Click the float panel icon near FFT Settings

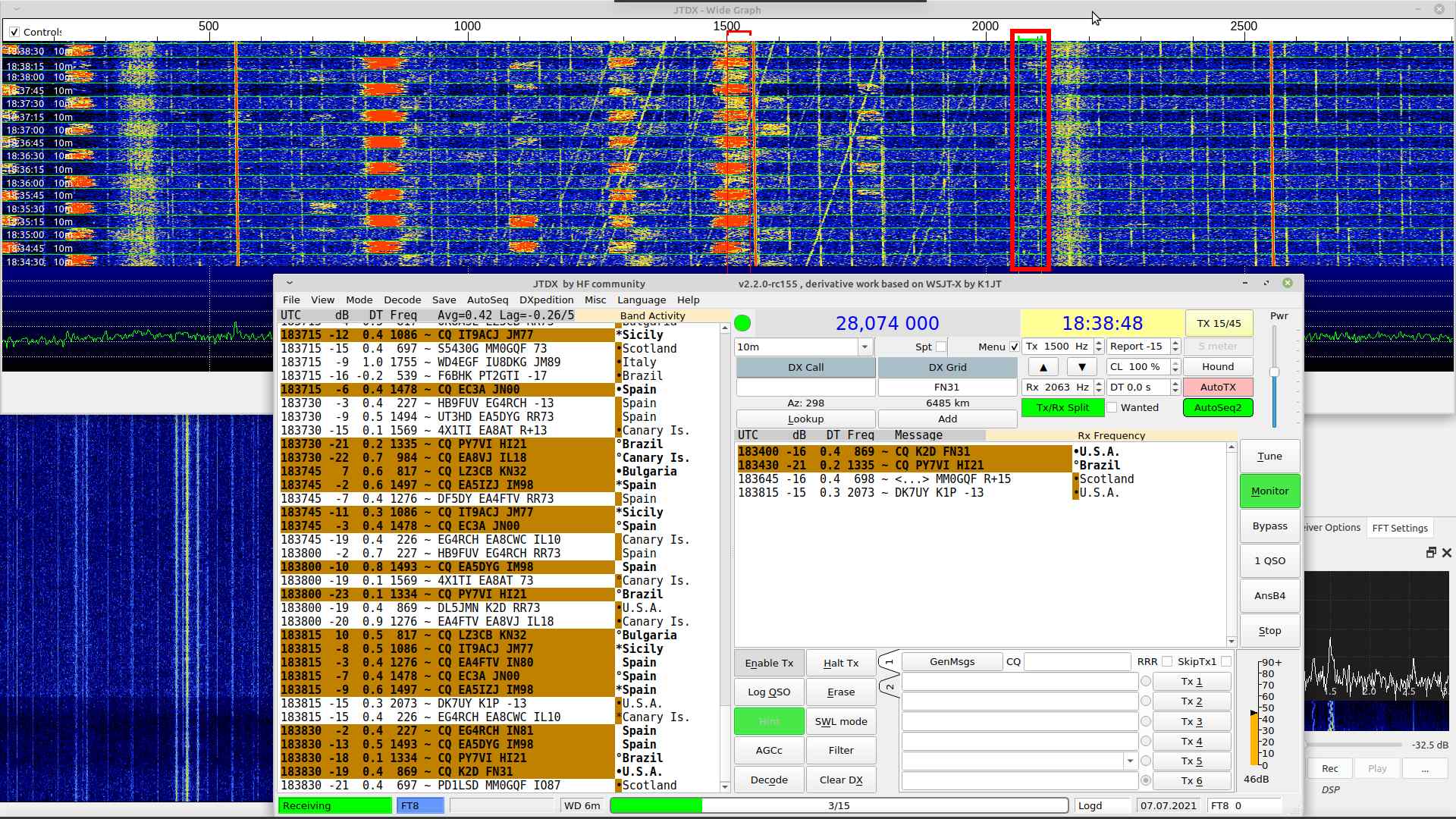tap(1431, 553)
